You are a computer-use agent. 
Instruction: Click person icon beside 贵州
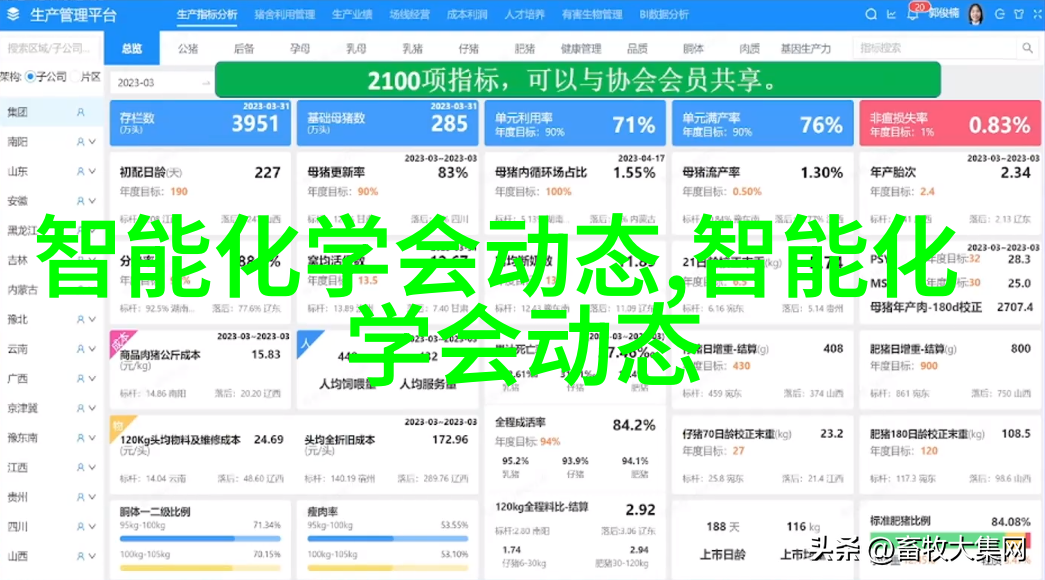[81, 497]
